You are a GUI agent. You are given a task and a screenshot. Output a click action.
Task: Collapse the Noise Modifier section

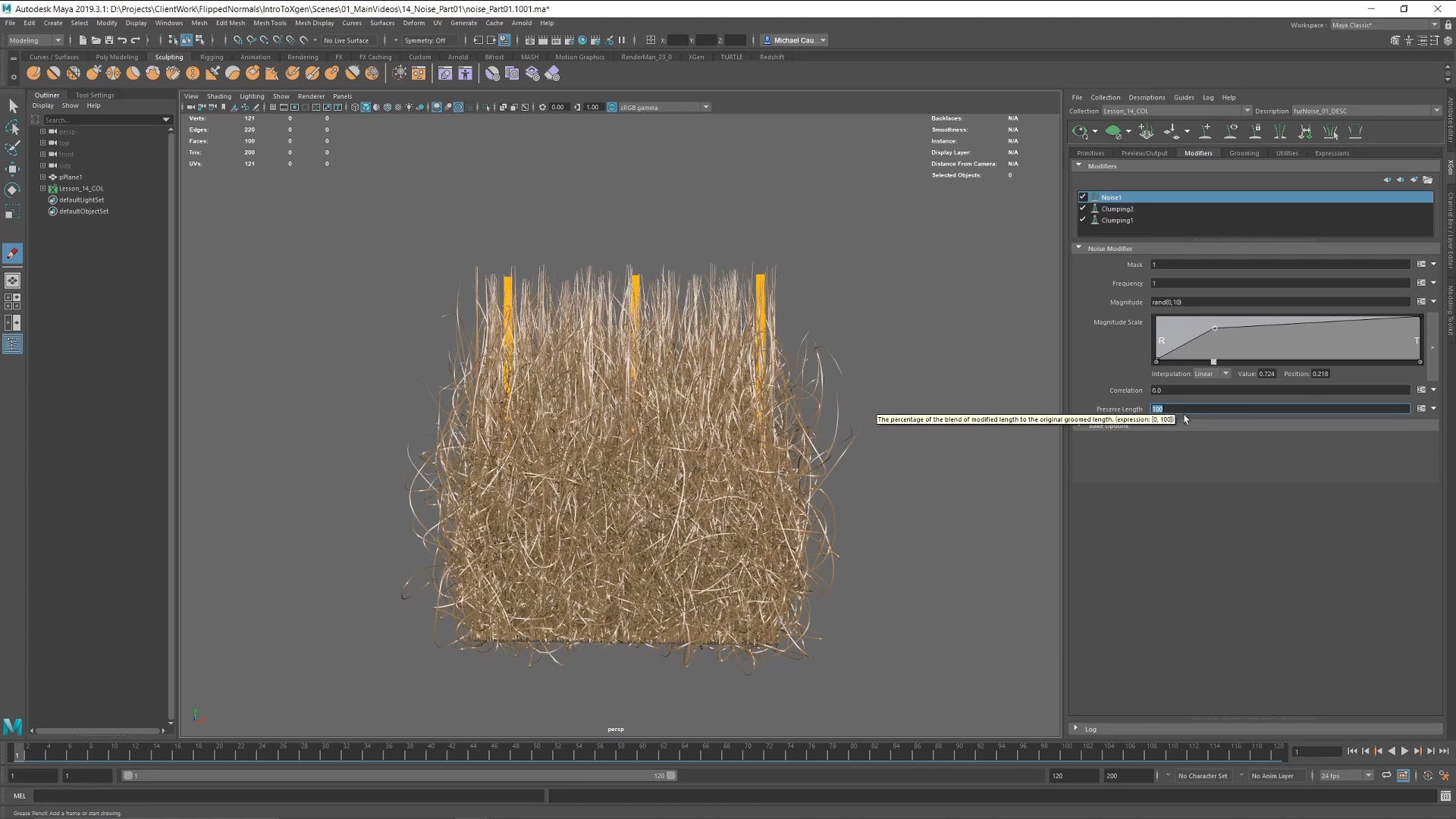1078,248
